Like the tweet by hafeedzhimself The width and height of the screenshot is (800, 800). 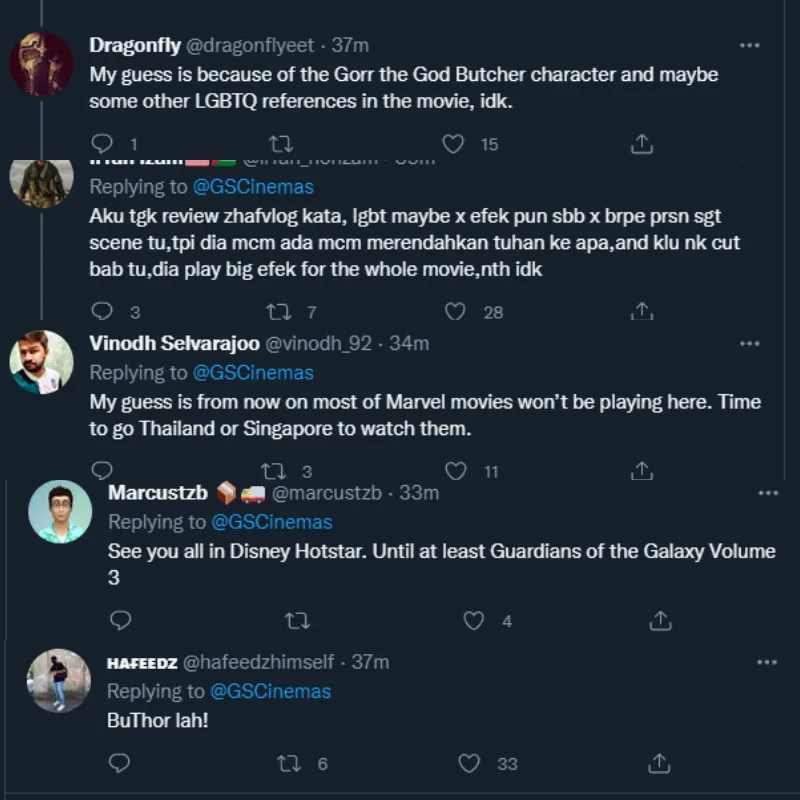tap(470, 763)
